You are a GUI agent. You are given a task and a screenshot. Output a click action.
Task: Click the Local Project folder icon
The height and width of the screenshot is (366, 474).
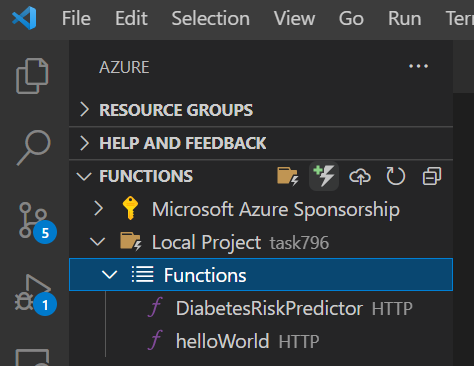point(131,241)
